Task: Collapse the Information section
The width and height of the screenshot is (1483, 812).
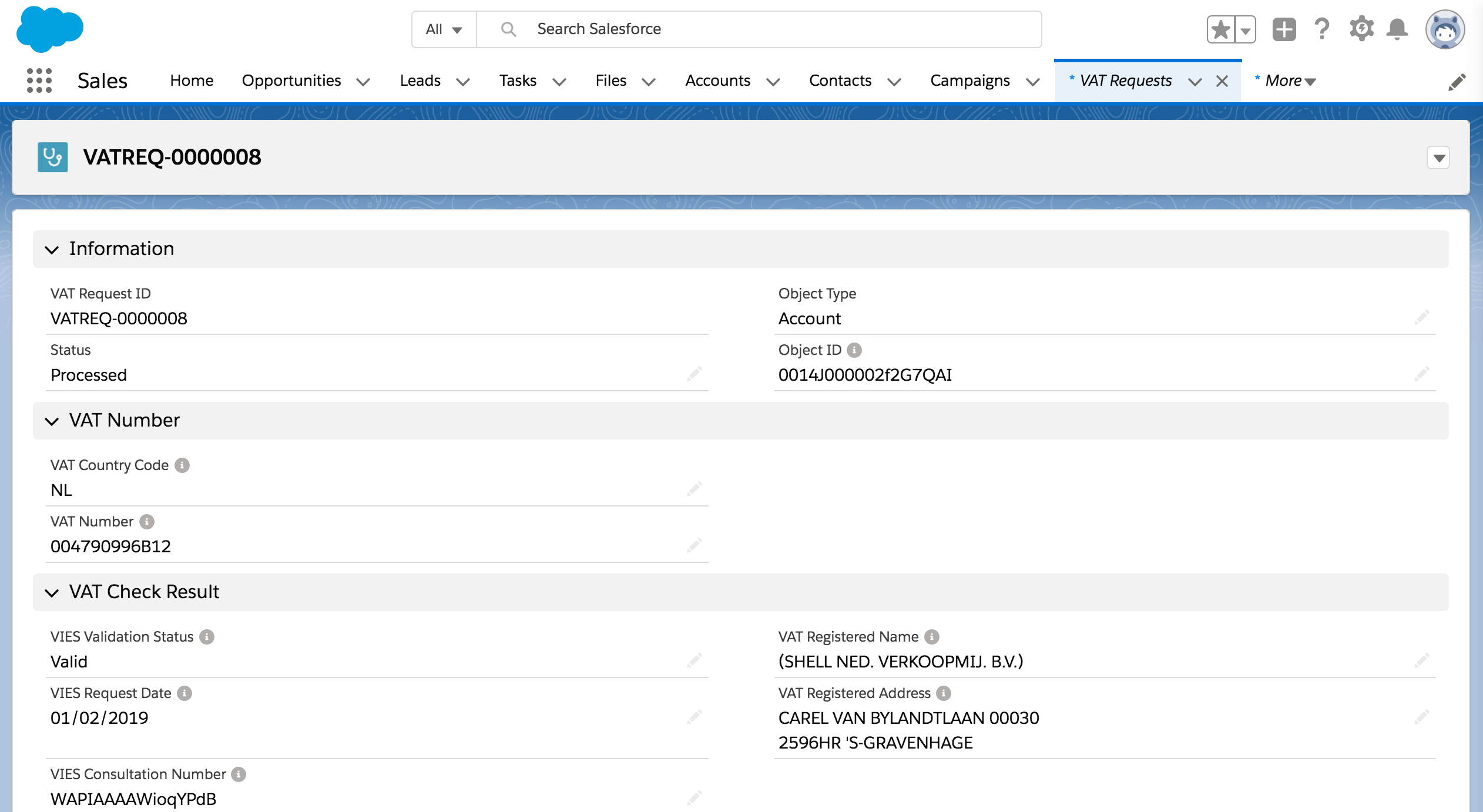Action: 52,250
